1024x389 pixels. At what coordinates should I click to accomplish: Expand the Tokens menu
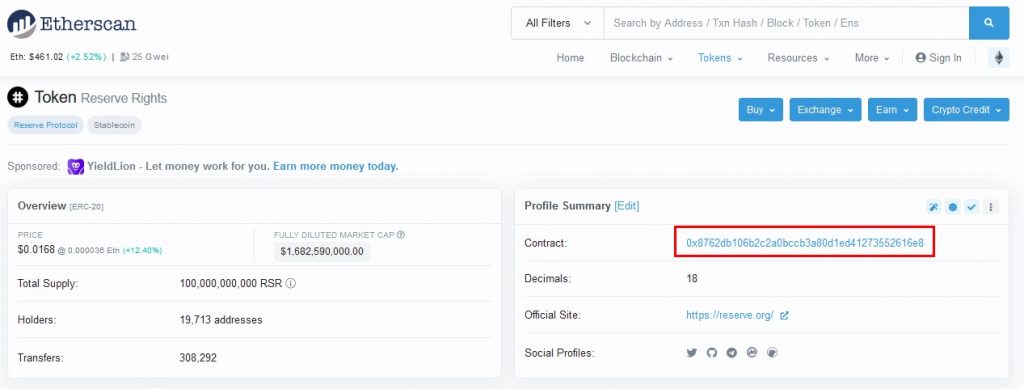tap(720, 58)
